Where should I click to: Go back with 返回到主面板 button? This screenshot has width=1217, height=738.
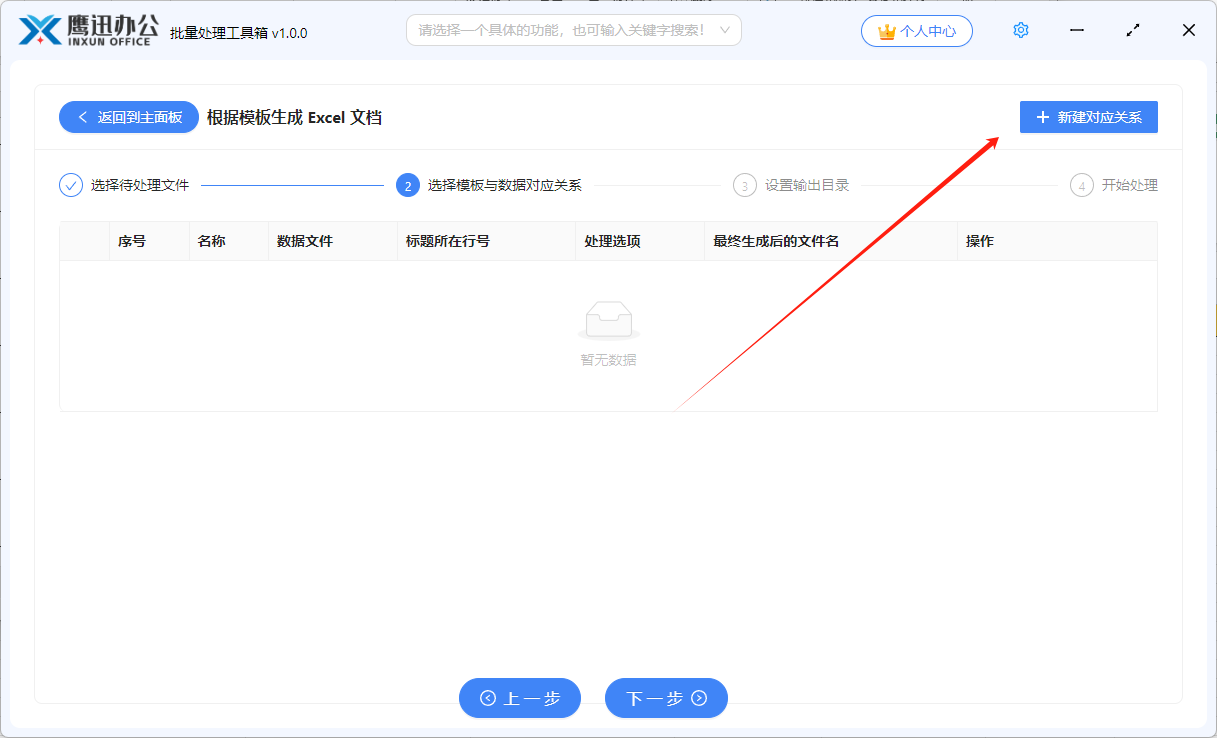tap(129, 117)
